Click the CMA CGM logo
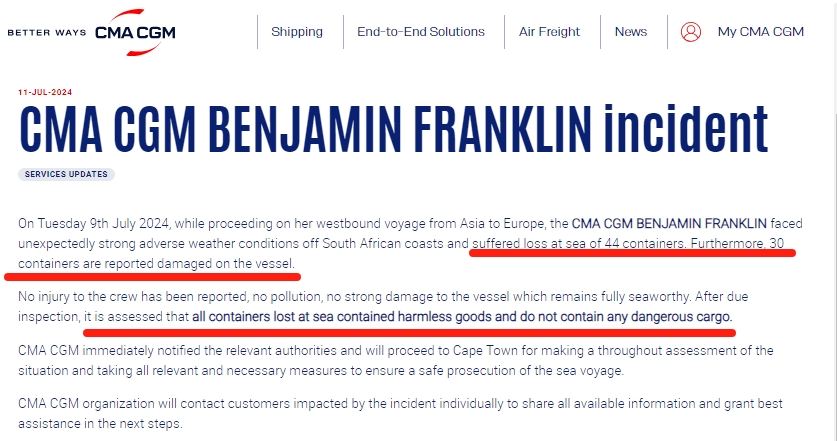The image size is (837, 441). pos(135,33)
